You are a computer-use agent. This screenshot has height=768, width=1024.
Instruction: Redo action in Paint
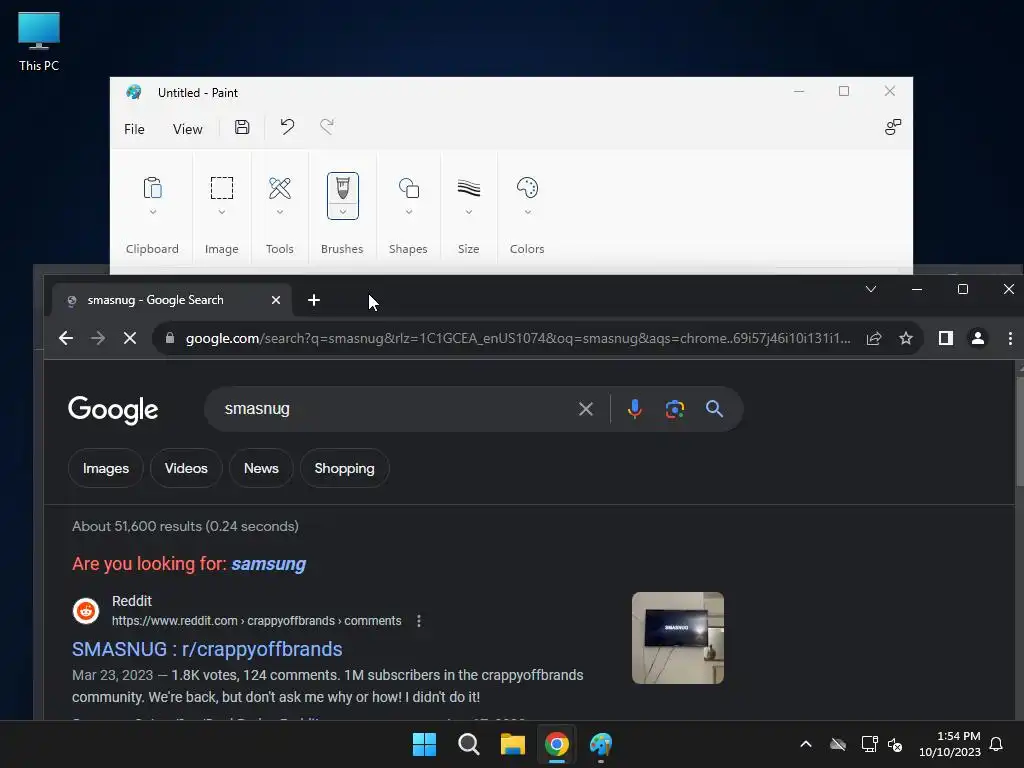pyautogui.click(x=327, y=127)
